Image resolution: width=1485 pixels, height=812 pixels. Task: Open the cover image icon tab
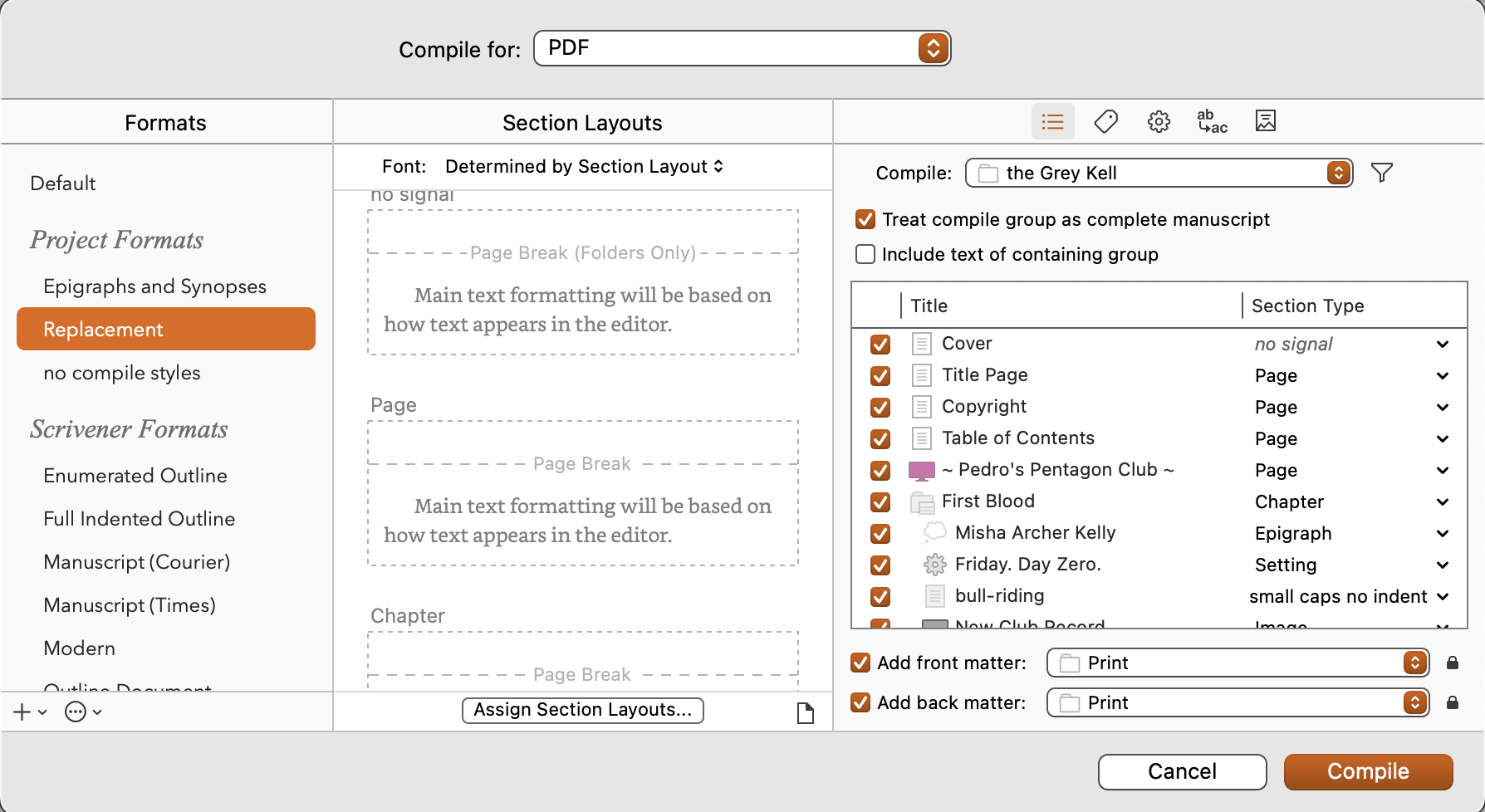point(1265,121)
